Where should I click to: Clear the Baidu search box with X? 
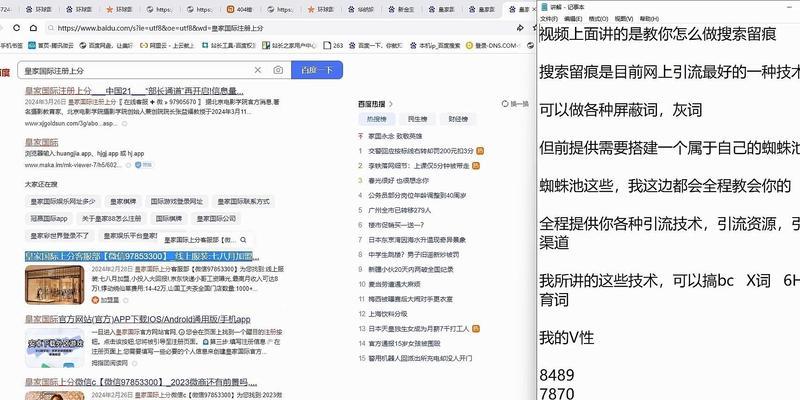tap(258, 70)
